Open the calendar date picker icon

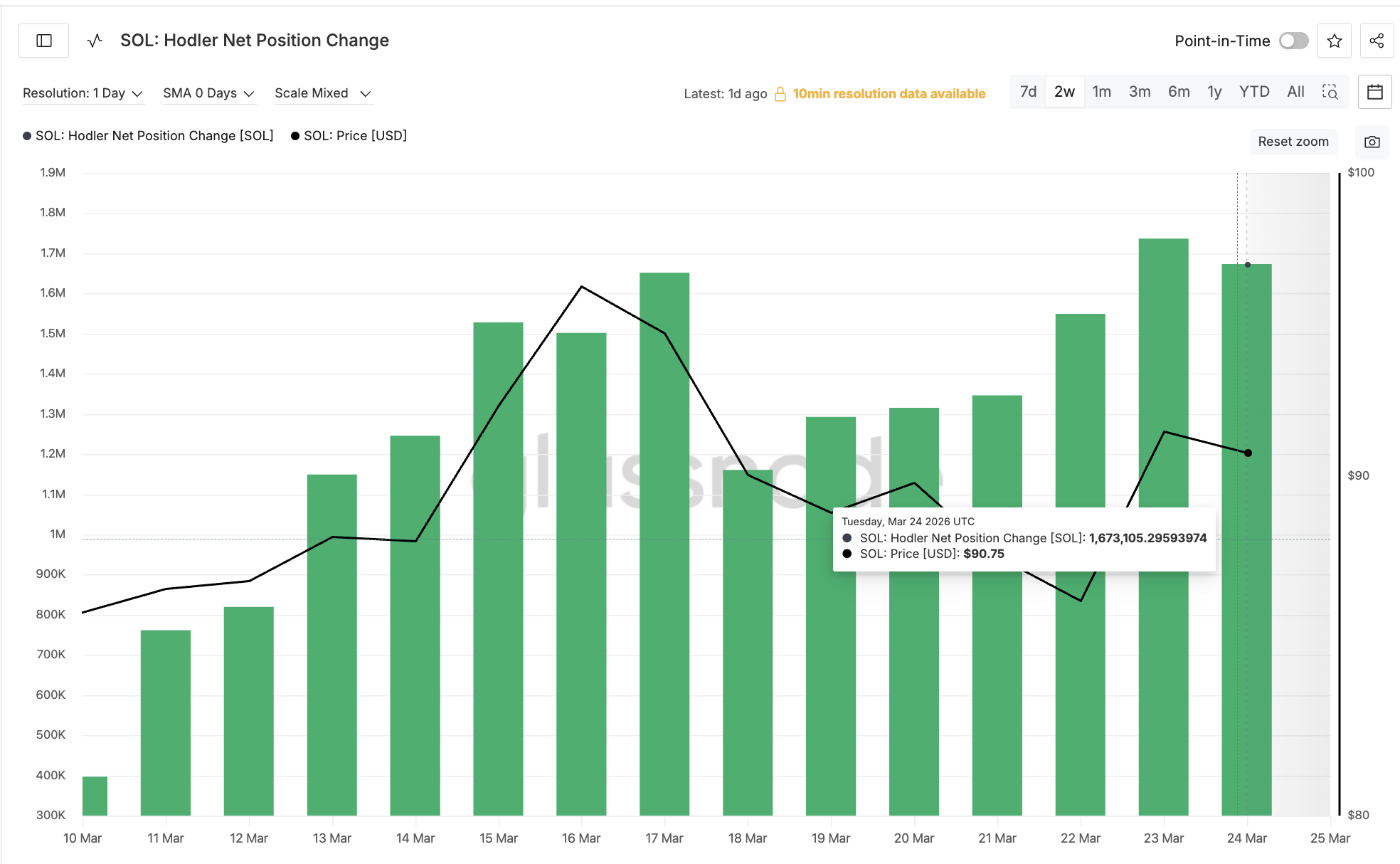(1374, 92)
